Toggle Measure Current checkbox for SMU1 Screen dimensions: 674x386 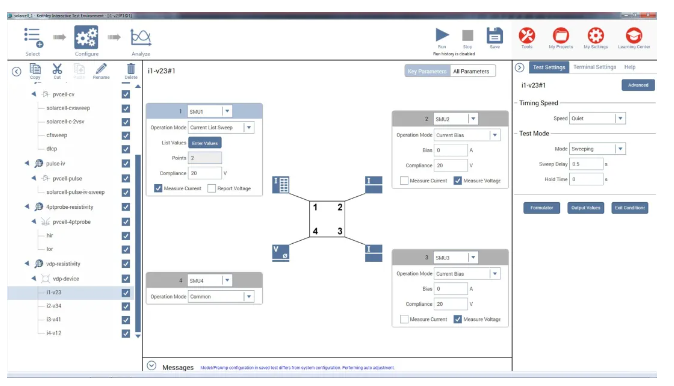click(158, 188)
